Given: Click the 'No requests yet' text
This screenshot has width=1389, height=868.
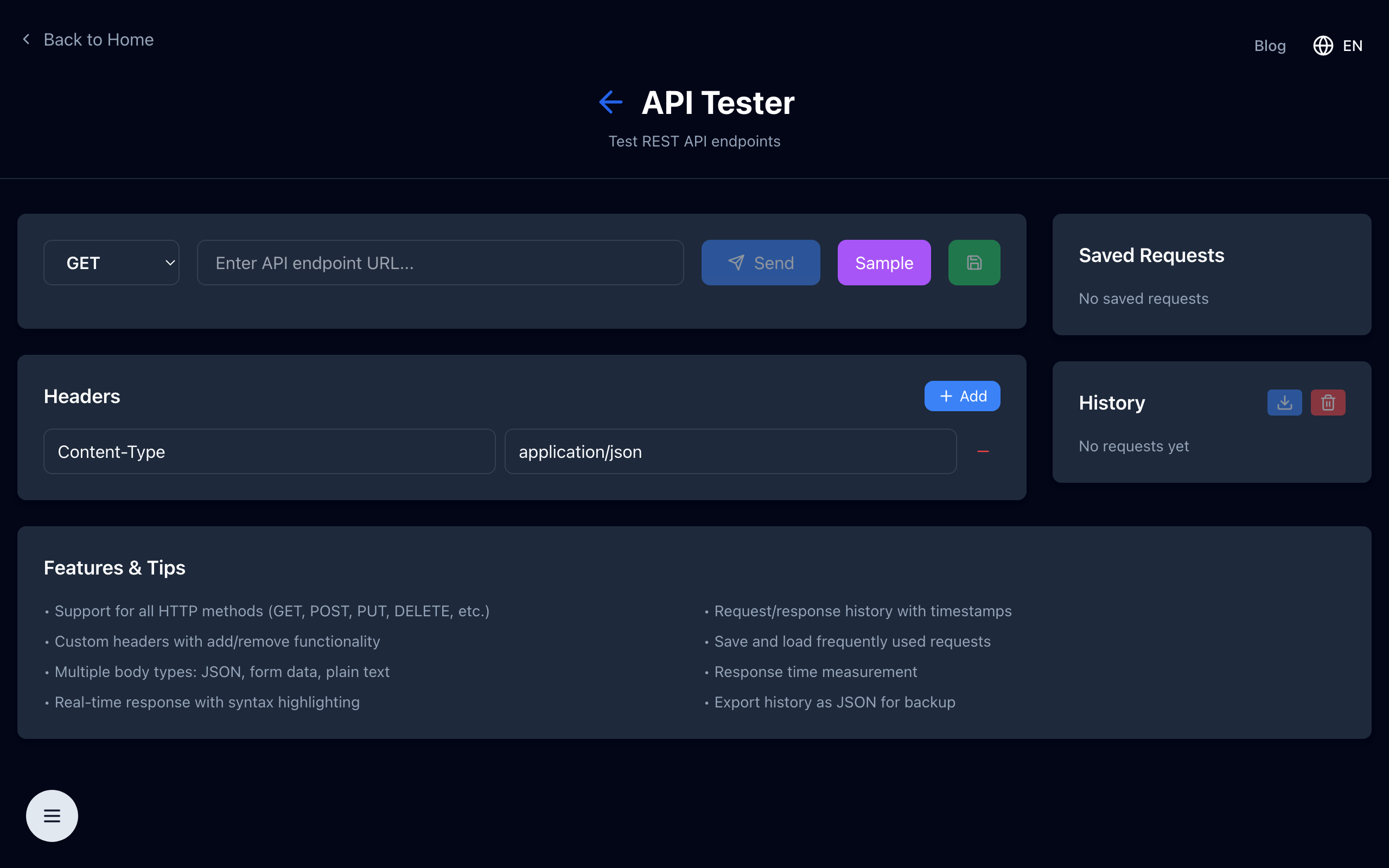Looking at the screenshot, I should tap(1133, 446).
